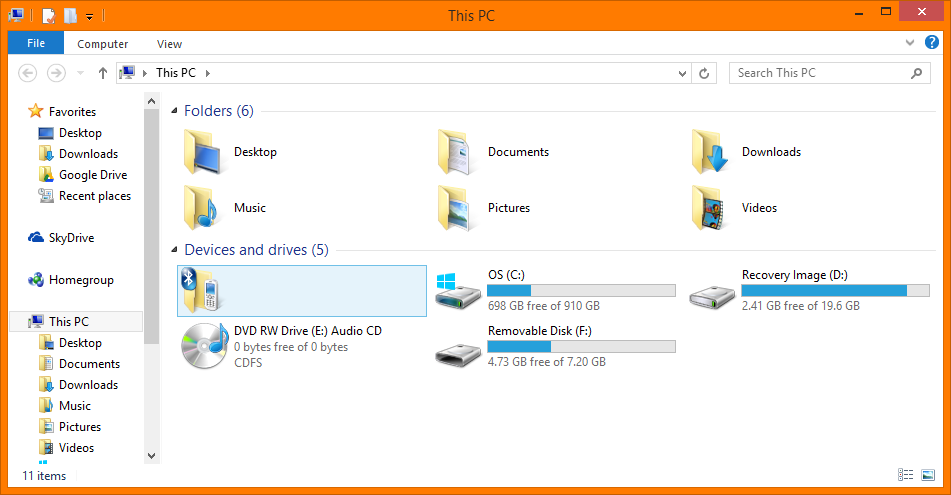Click the Refresh button beside address bar
Viewport: 951px width, 495px height.
coord(705,73)
